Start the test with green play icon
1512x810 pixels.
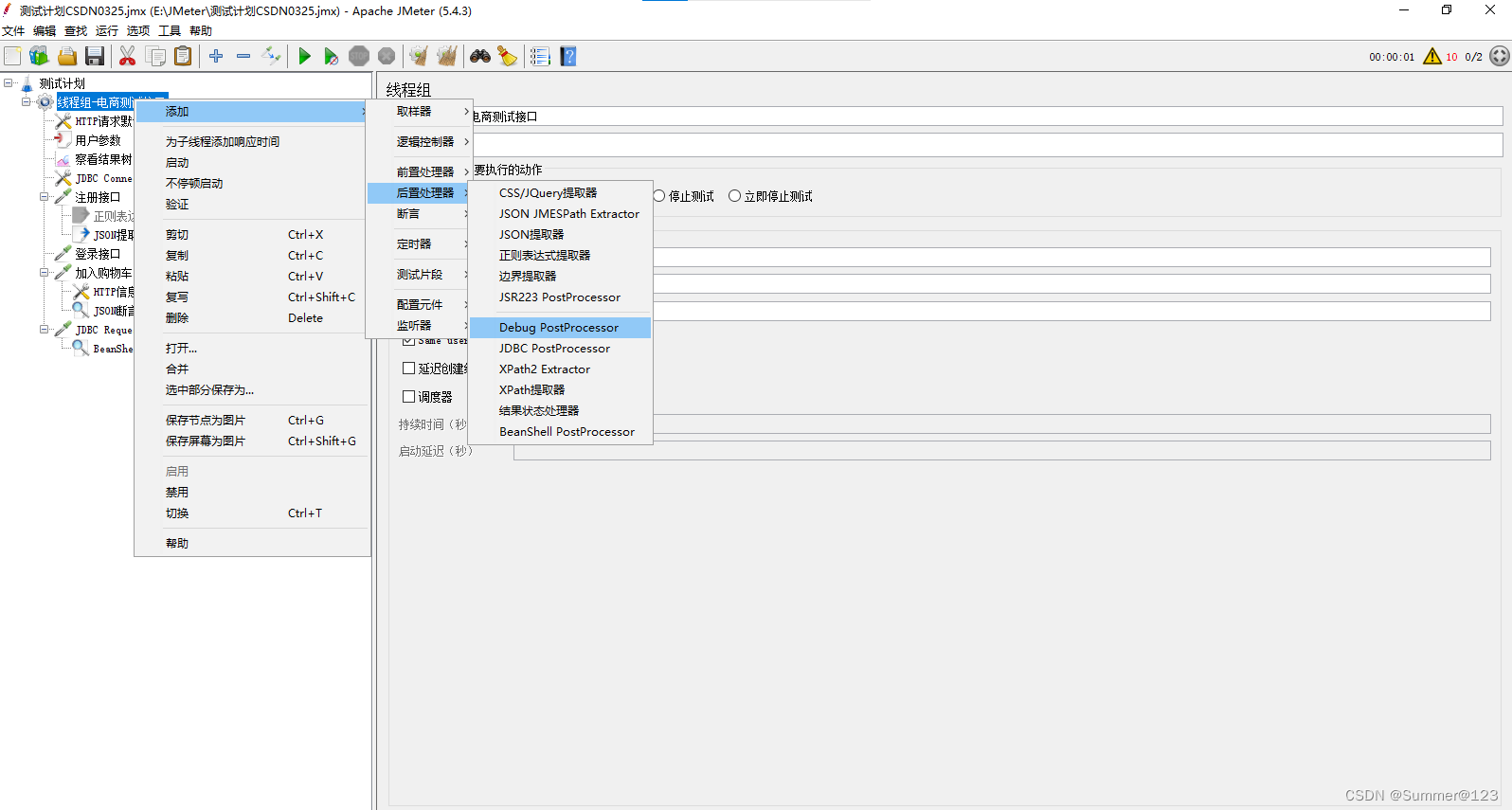[x=304, y=56]
